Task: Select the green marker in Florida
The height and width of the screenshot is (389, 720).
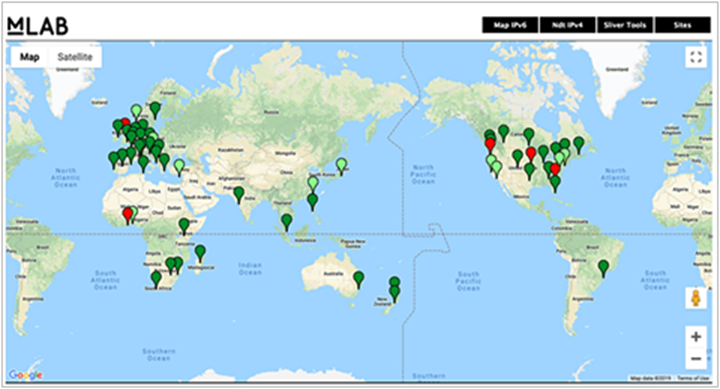Action: tap(555, 183)
